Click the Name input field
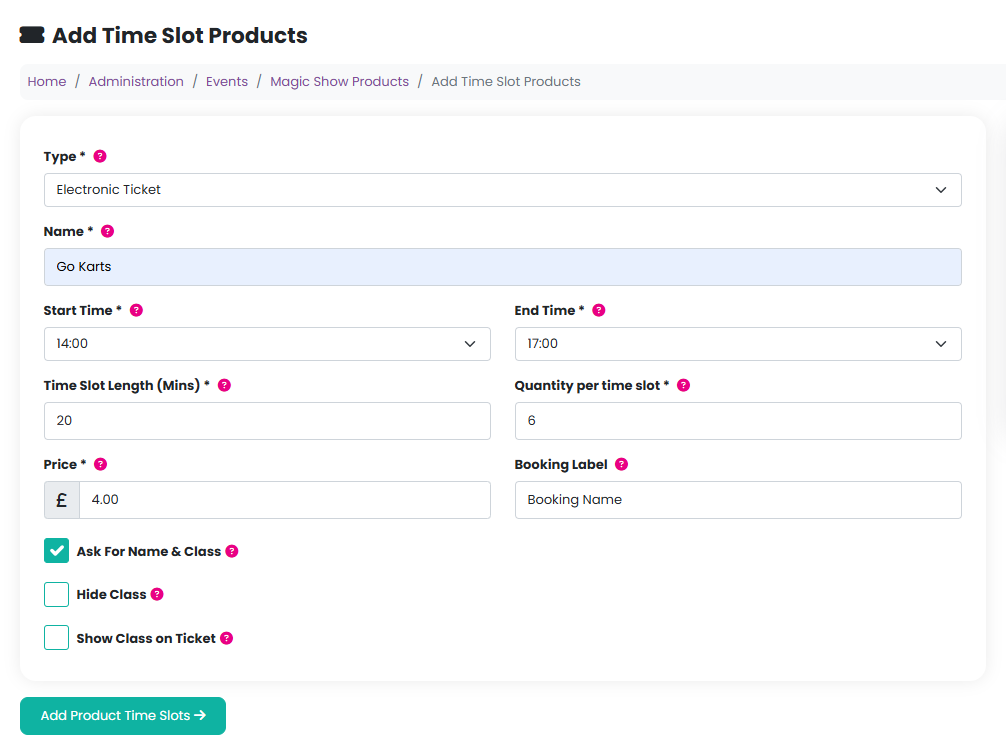This screenshot has height=746, width=1006. [502, 267]
